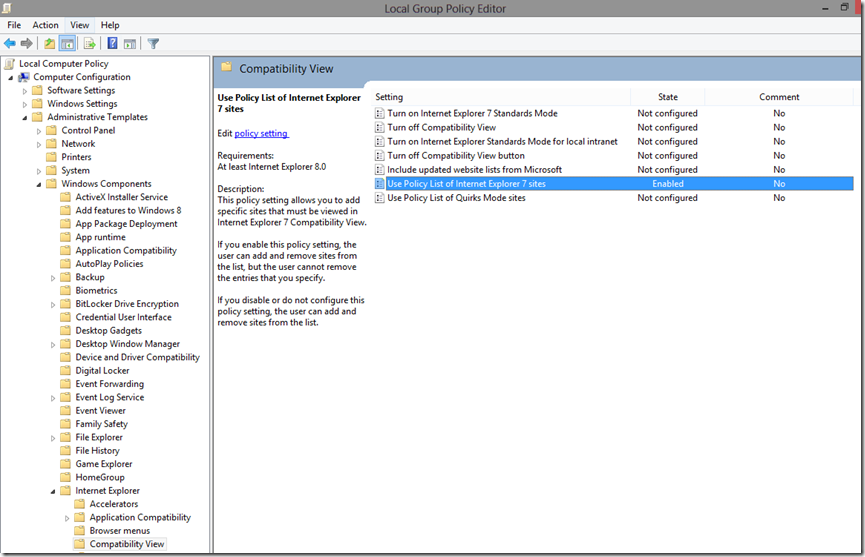Click the Biometrics folder icon
Image resolution: width=865 pixels, height=557 pixels.
pos(66,290)
